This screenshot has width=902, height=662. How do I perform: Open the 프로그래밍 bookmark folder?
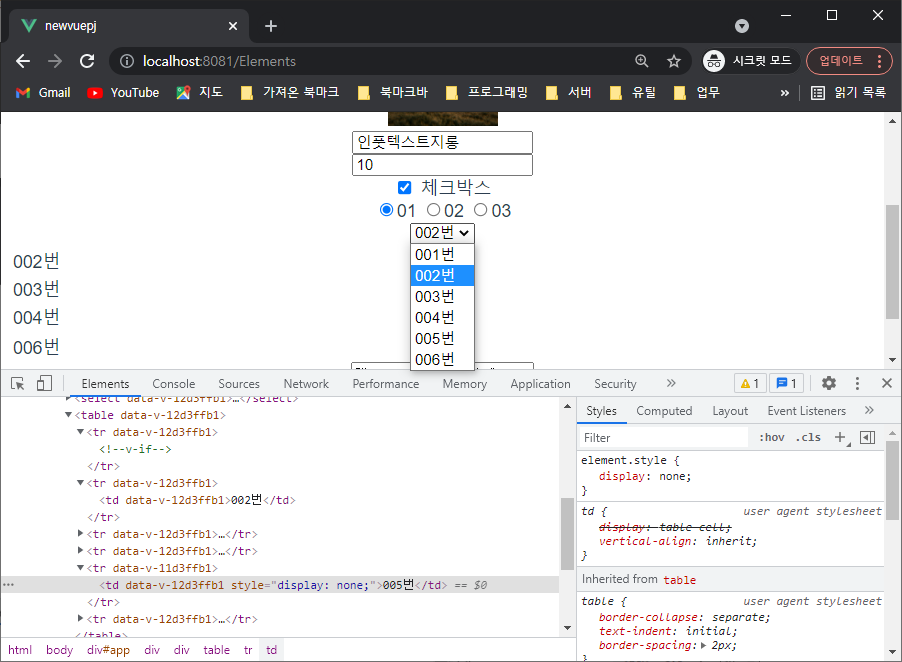487,93
